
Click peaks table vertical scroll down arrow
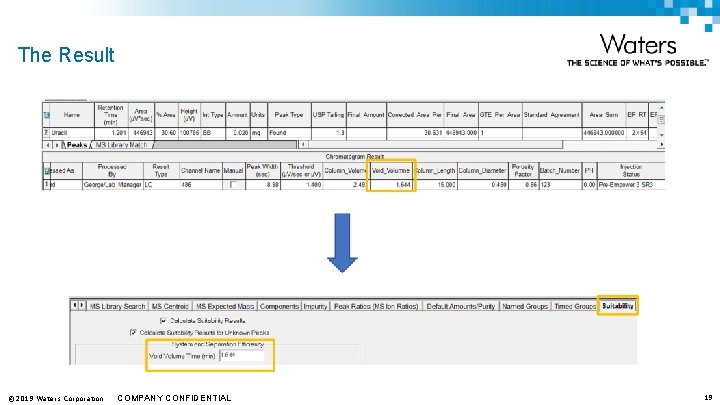point(661,135)
